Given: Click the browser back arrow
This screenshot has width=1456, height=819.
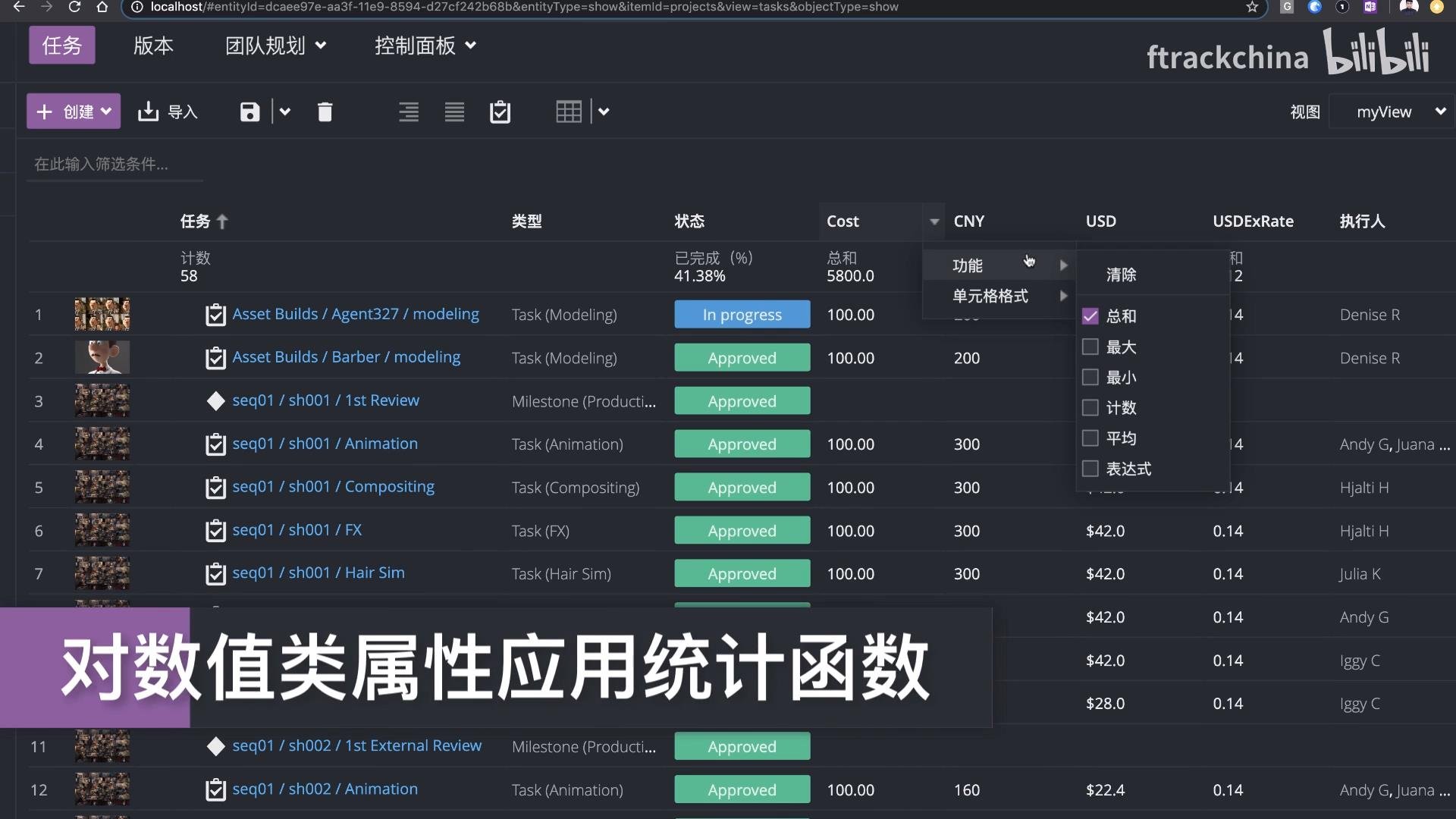Looking at the screenshot, I should 19,7.
